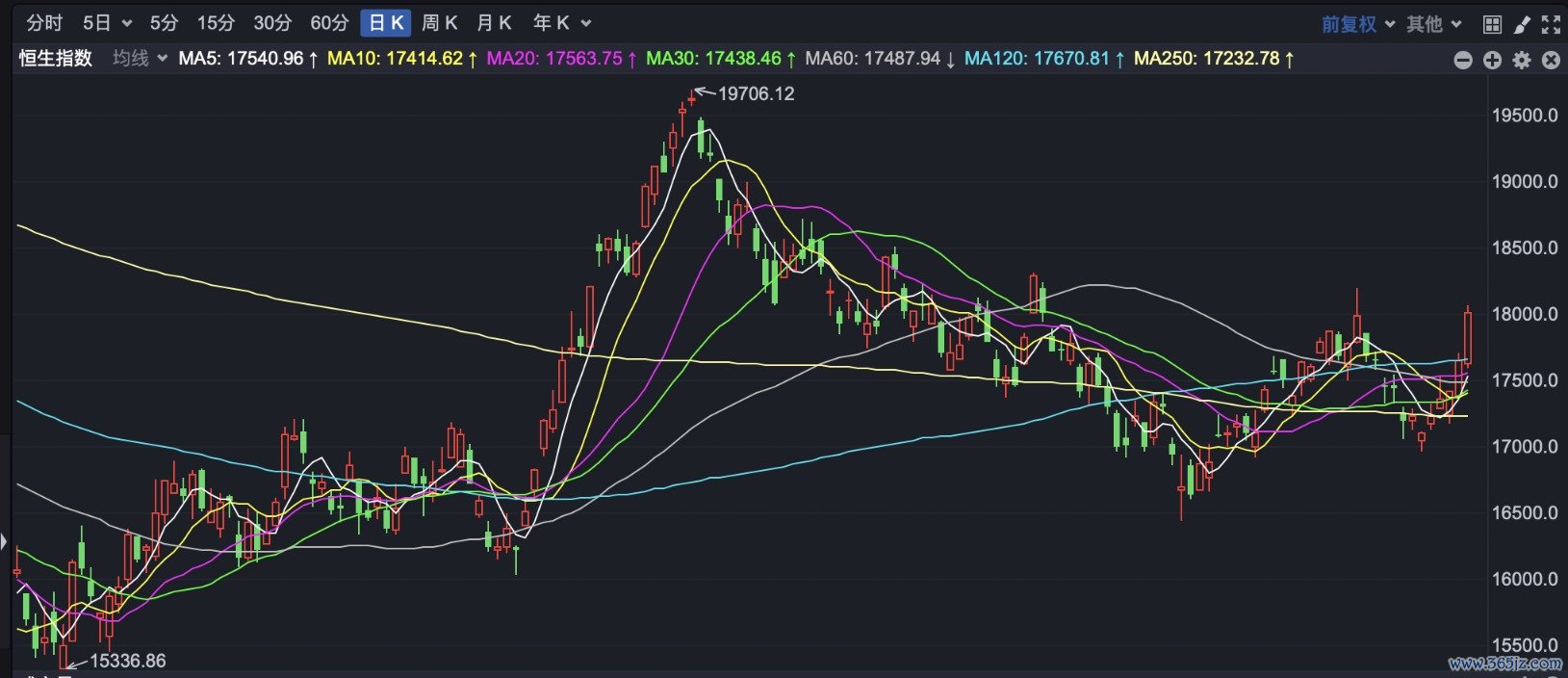This screenshot has height=678, width=1568.
Task: Open the 前复权 adjustment dropdown
Action: click(1357, 24)
